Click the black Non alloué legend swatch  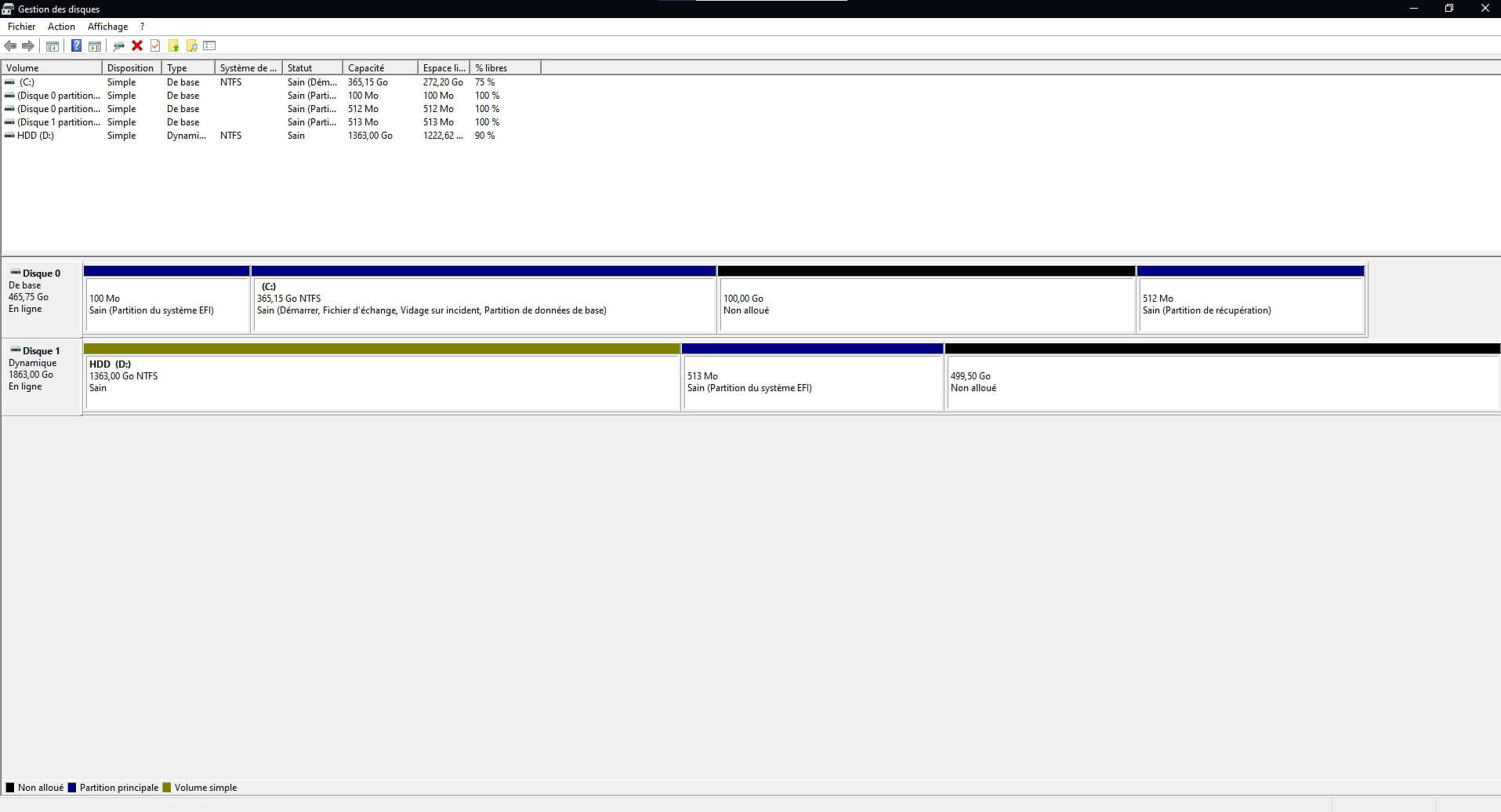[x=10, y=788]
